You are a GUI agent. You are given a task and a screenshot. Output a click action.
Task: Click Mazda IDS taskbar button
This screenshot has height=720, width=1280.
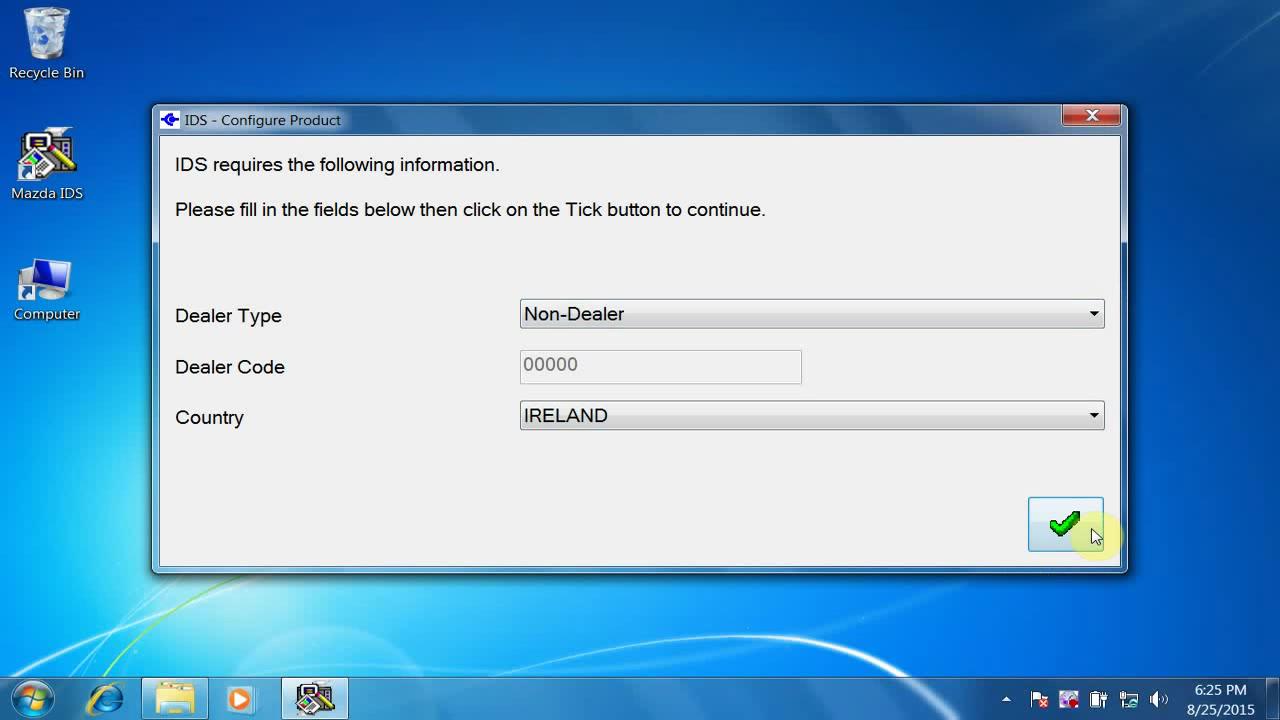[315, 699]
